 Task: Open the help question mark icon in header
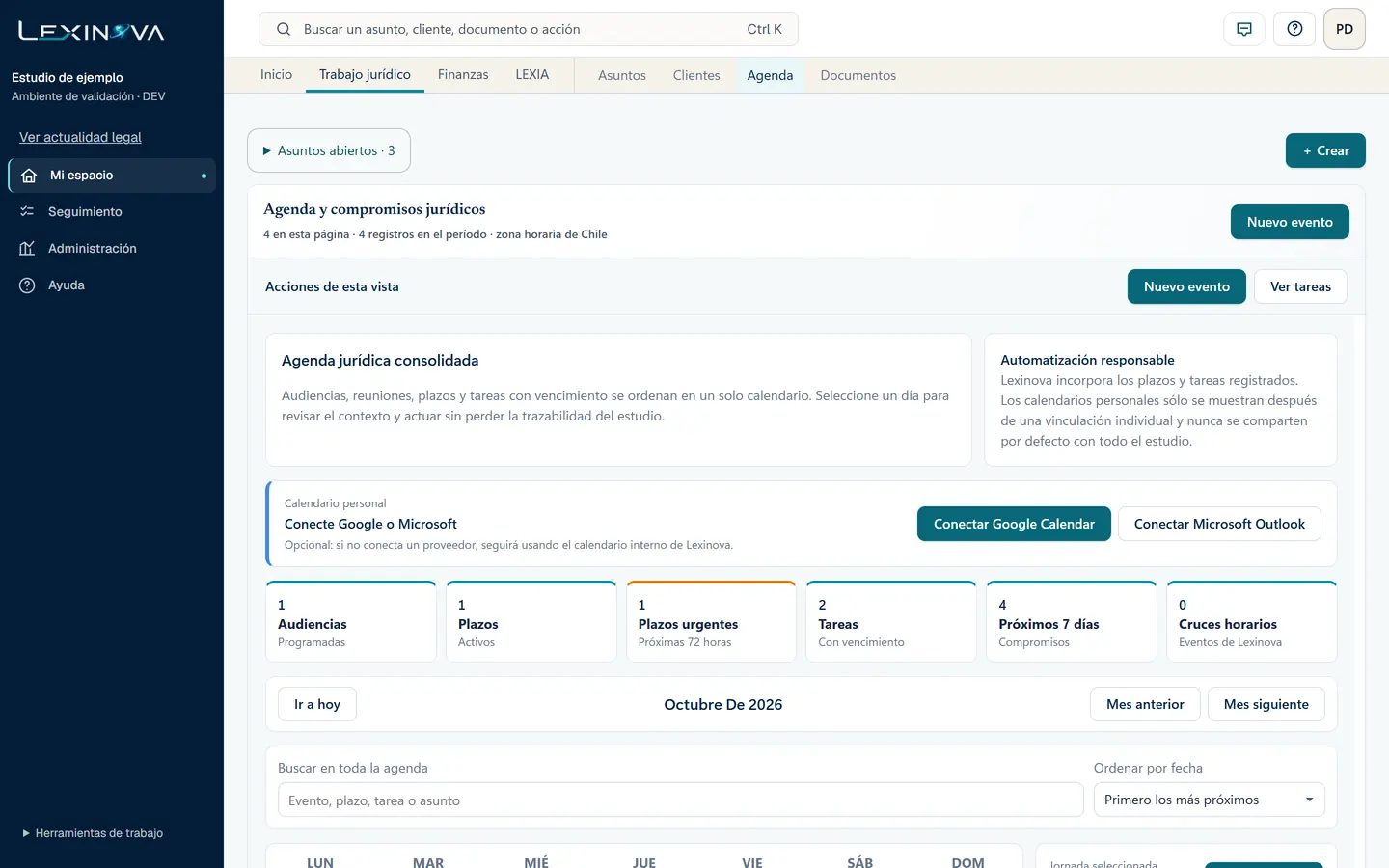pos(1294,29)
